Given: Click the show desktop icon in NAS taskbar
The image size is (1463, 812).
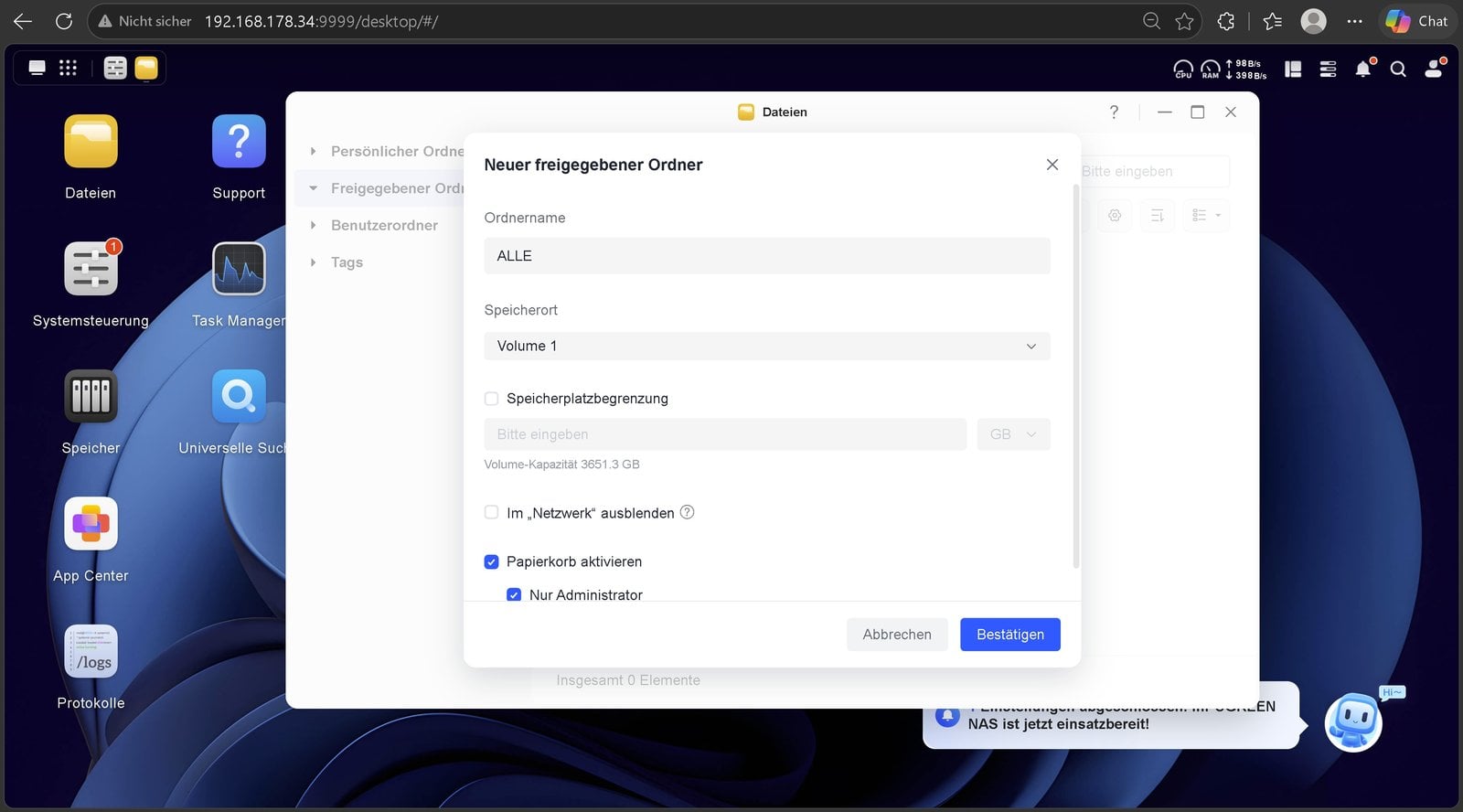Looking at the screenshot, I should [37, 68].
